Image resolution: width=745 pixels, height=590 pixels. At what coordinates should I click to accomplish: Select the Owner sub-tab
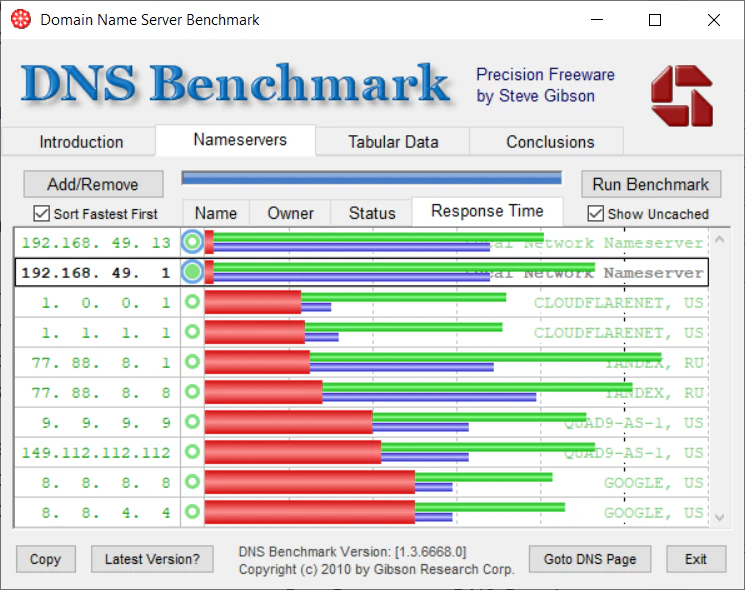(290, 213)
